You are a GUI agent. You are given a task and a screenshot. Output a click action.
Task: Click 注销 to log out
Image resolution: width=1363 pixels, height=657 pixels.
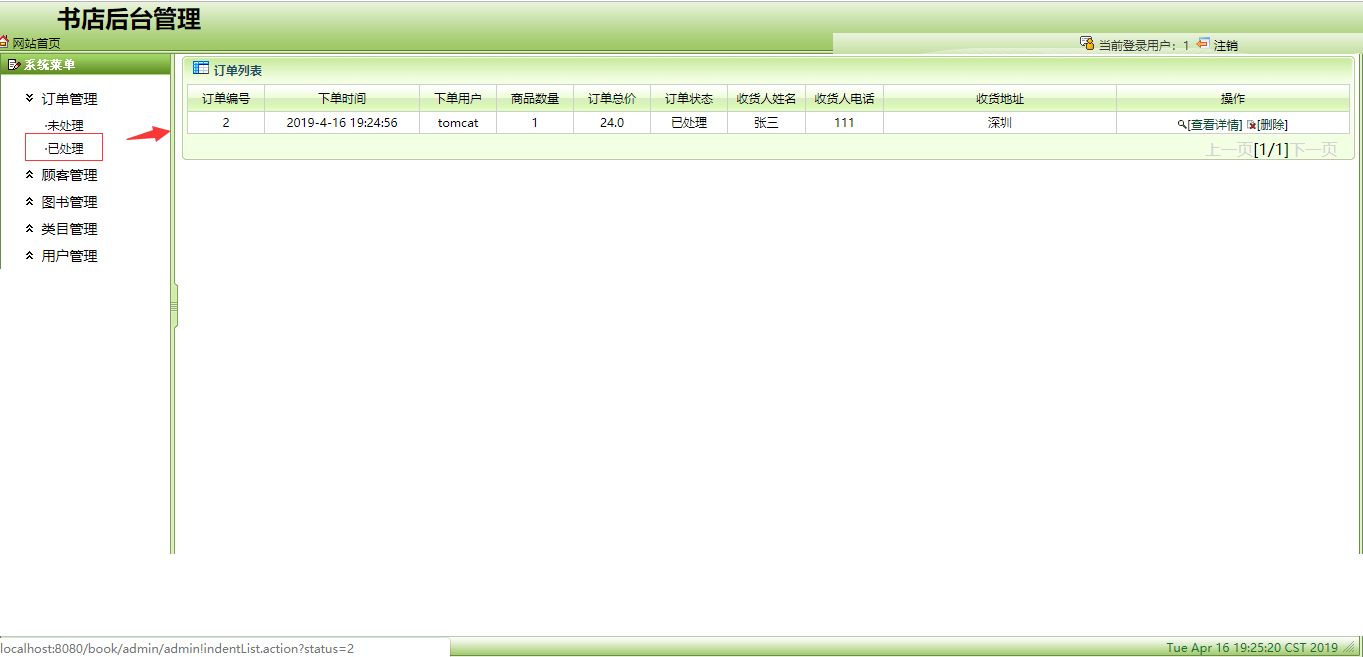(x=1226, y=45)
